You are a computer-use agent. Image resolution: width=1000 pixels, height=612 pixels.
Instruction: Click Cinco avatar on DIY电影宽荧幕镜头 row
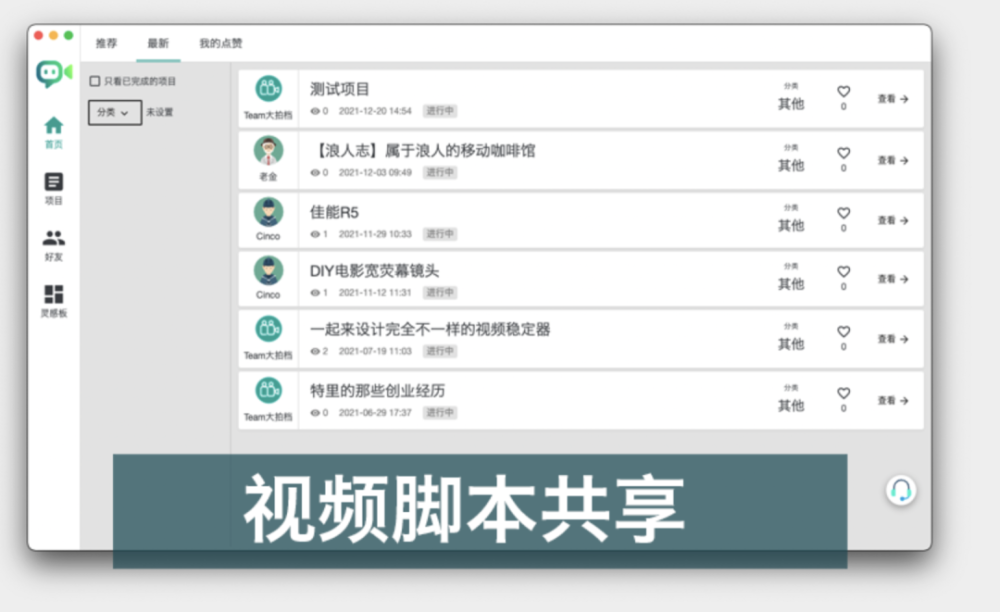[x=268, y=271]
